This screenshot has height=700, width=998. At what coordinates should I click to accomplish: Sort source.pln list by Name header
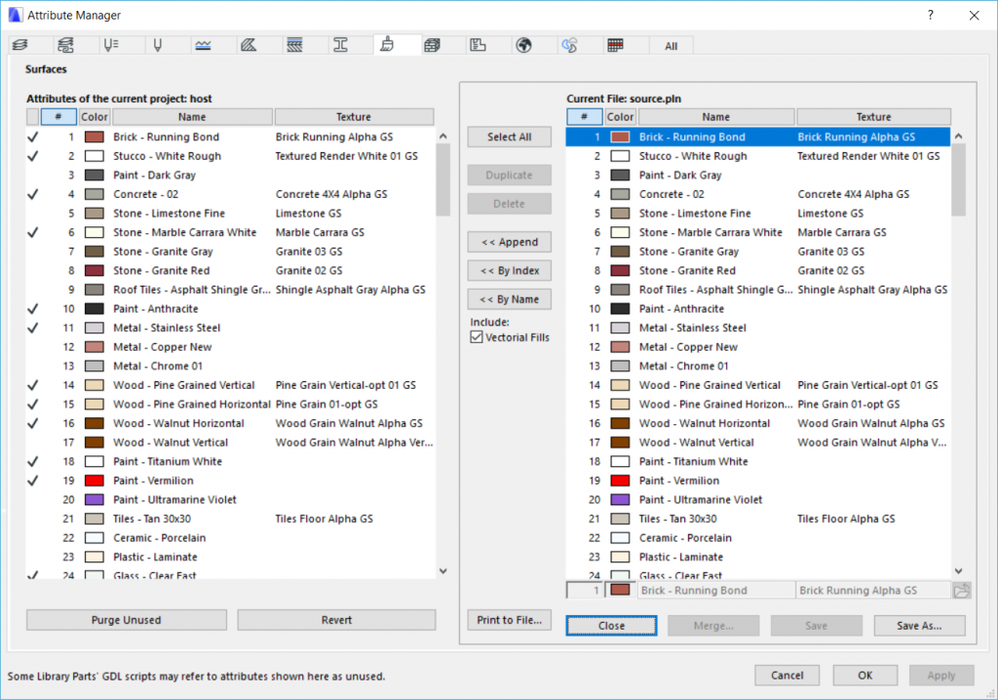[716, 117]
